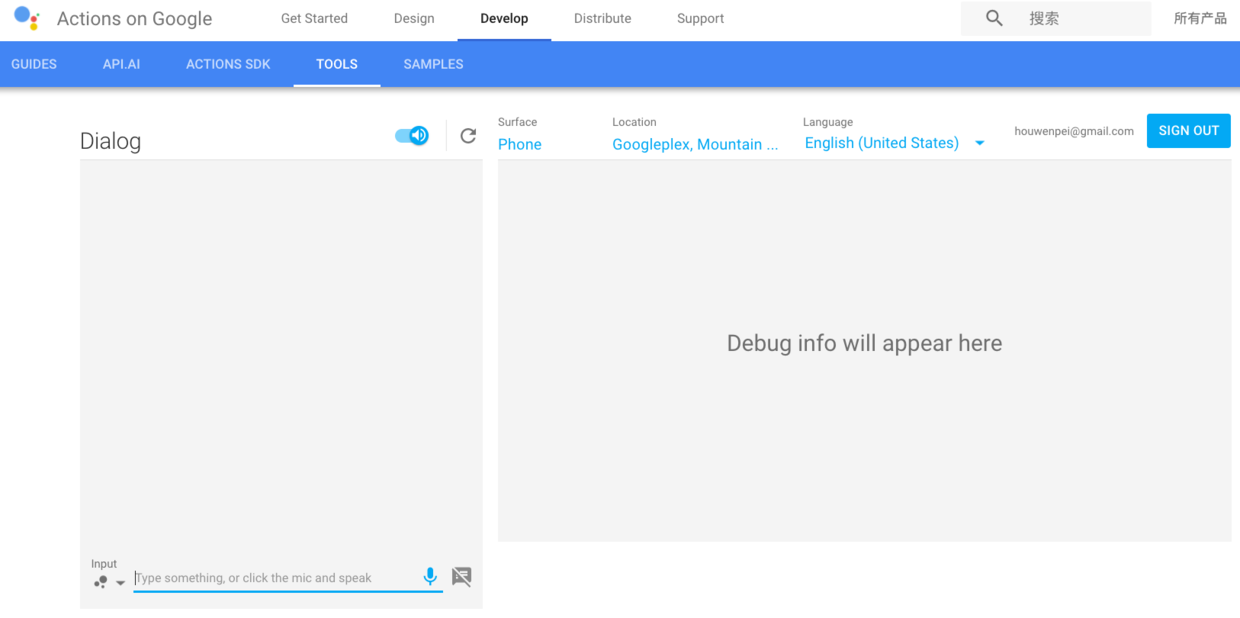
Task: Select the Develop menu item
Action: click(504, 18)
